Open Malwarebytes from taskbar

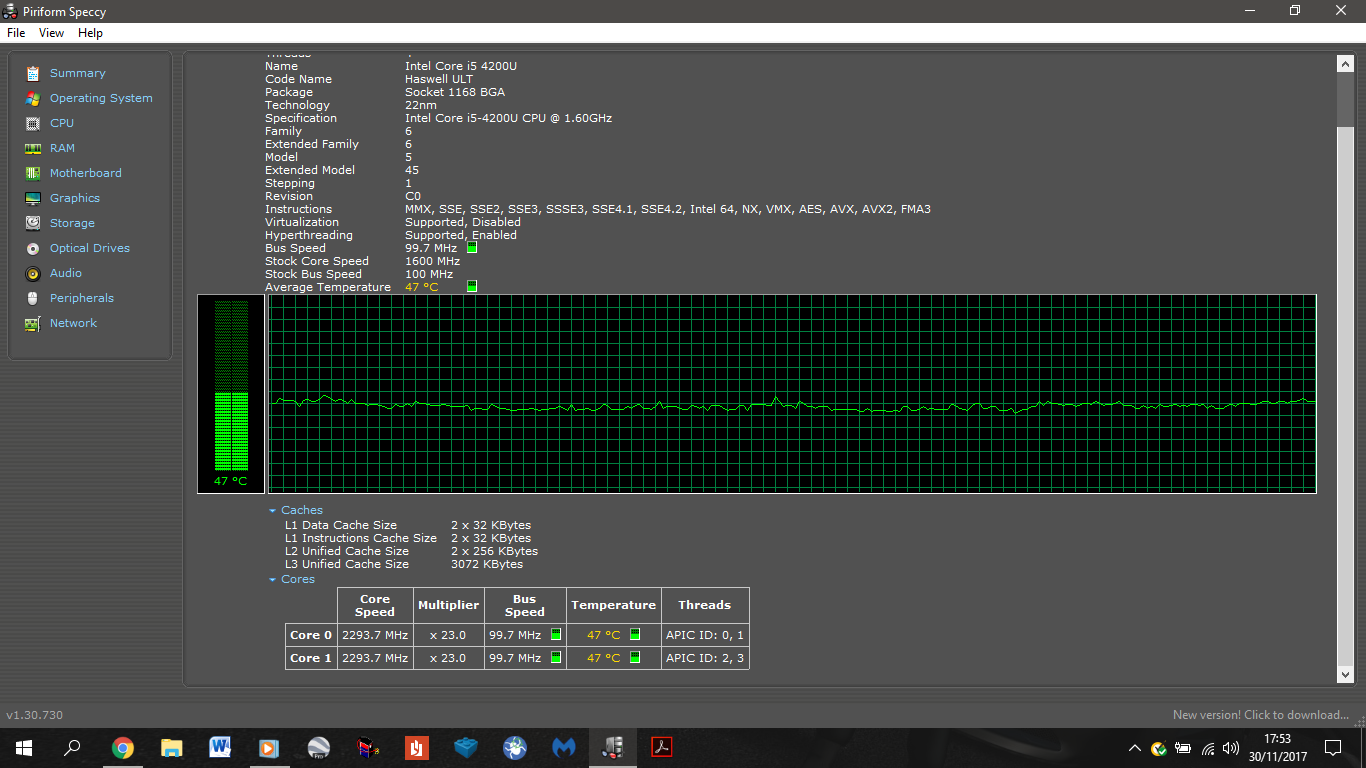[564, 748]
